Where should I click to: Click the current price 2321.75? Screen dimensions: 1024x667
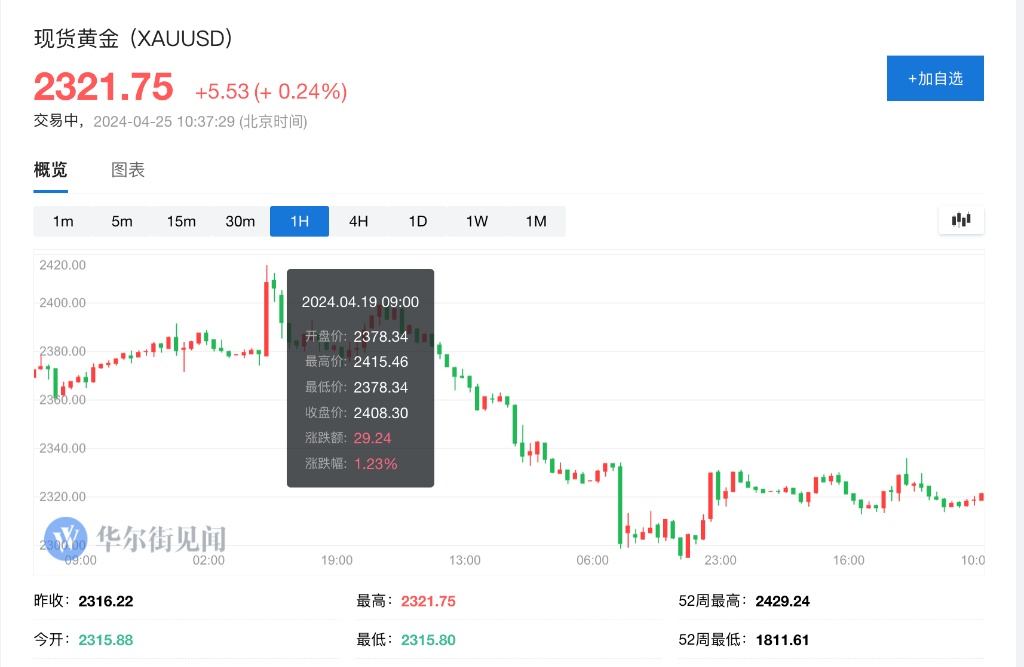tap(104, 88)
